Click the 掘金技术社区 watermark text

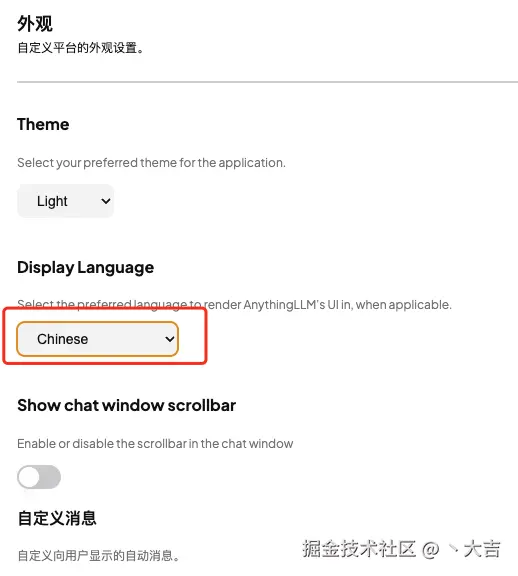tap(359, 549)
